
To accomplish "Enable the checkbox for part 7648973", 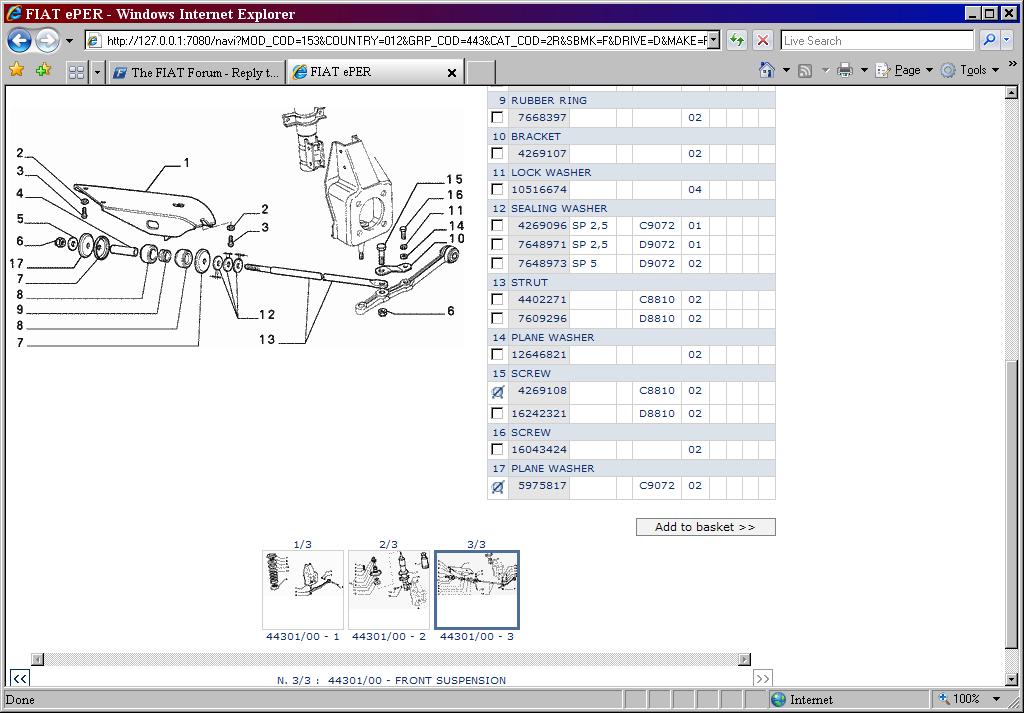I will point(498,263).
